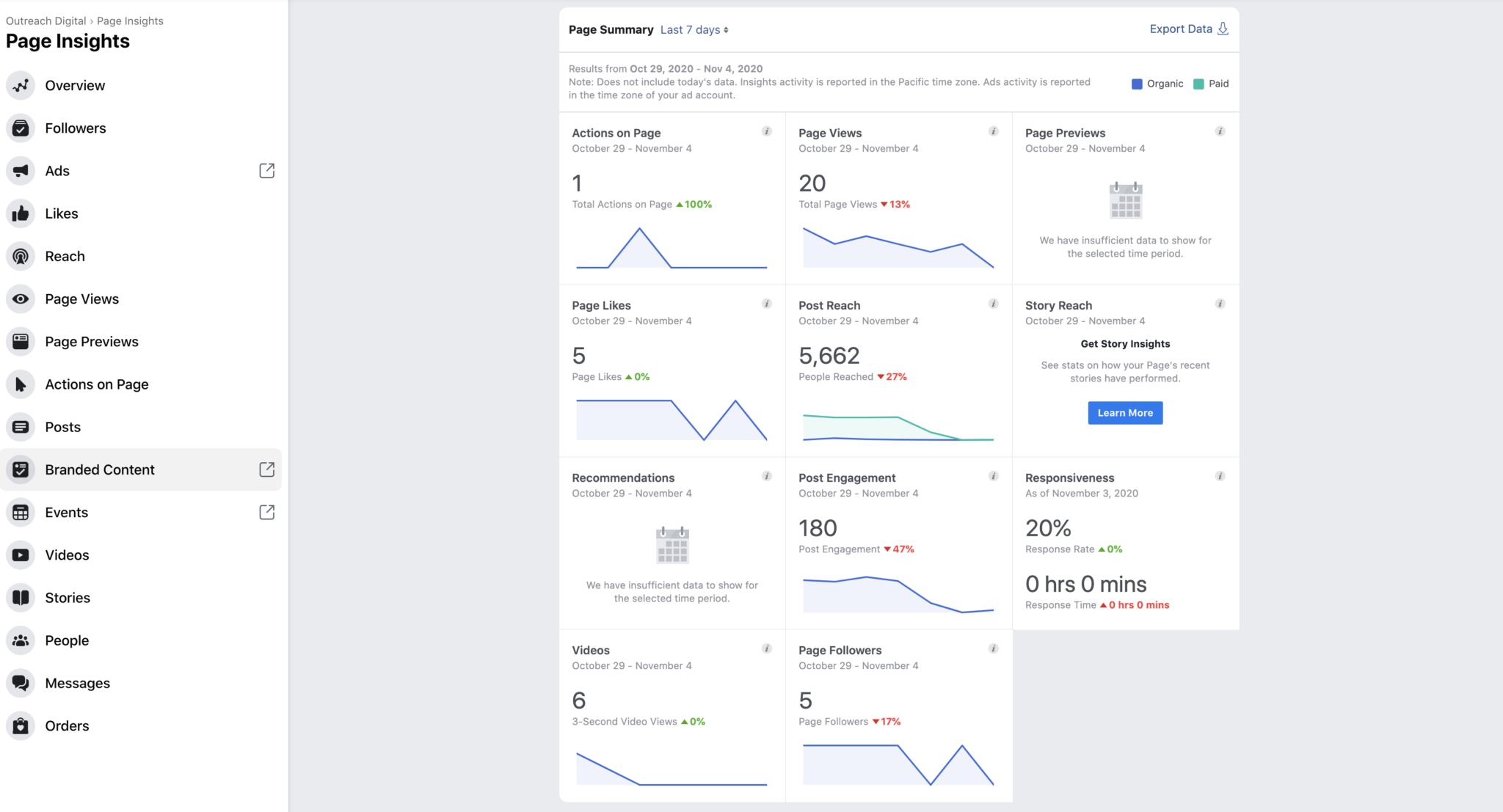Select the Reach icon in the sidebar
1503x812 pixels.
[21, 256]
